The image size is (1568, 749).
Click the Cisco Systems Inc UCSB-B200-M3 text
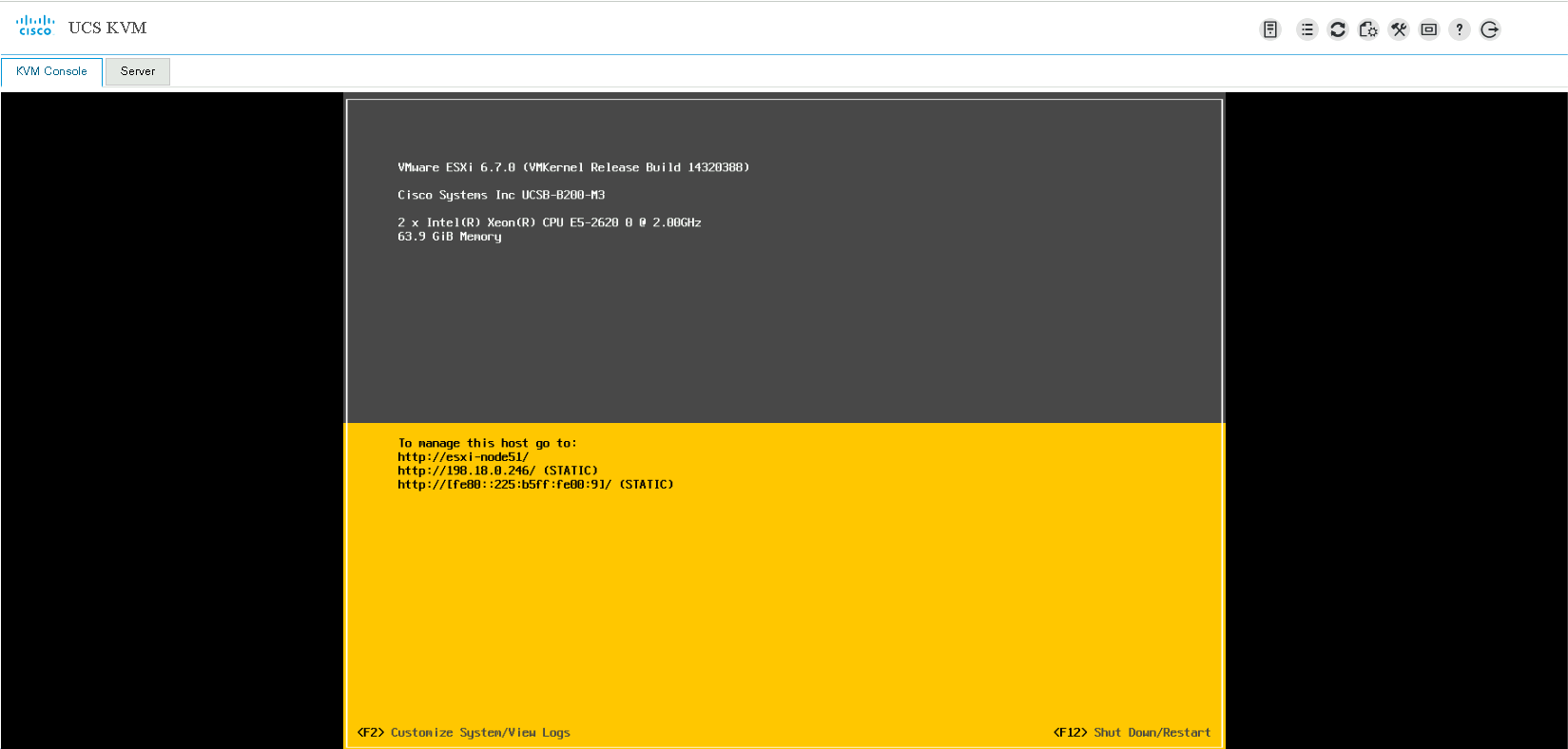tap(501, 195)
